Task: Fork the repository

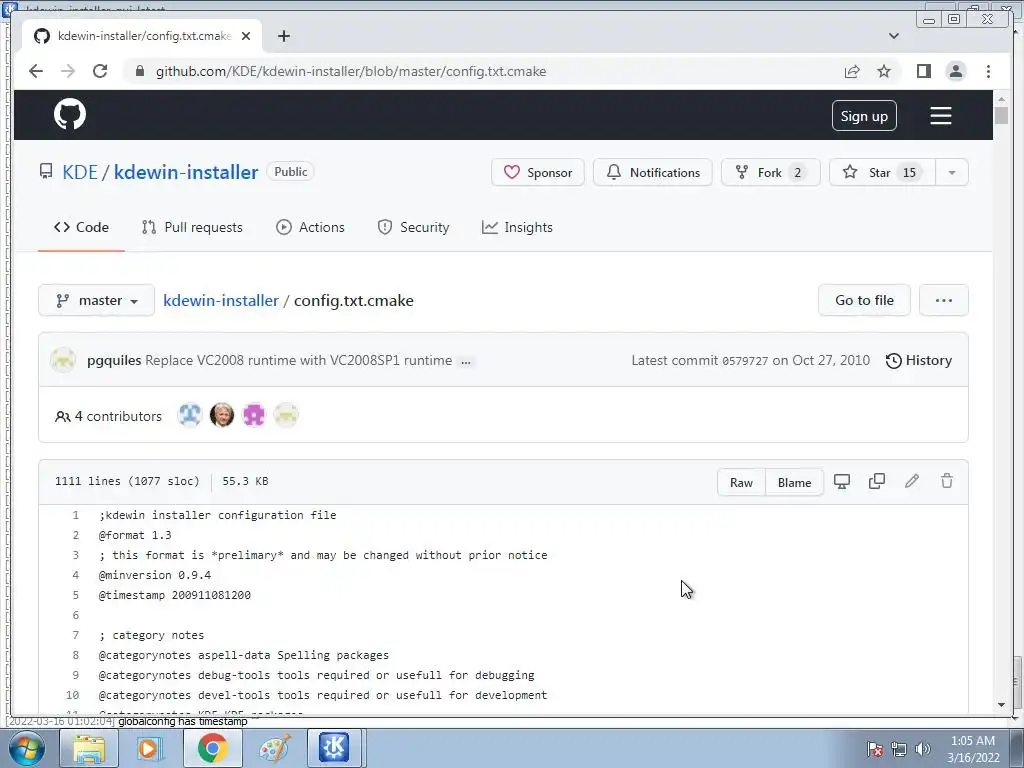Action: coord(770,172)
